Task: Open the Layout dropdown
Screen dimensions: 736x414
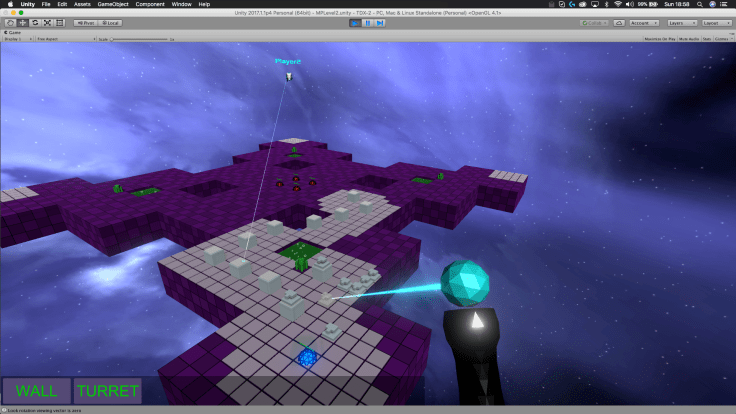Action: click(x=715, y=22)
